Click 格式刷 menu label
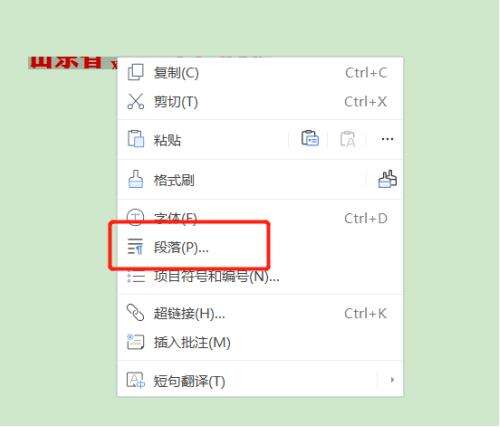The image size is (500, 427). click(174, 180)
